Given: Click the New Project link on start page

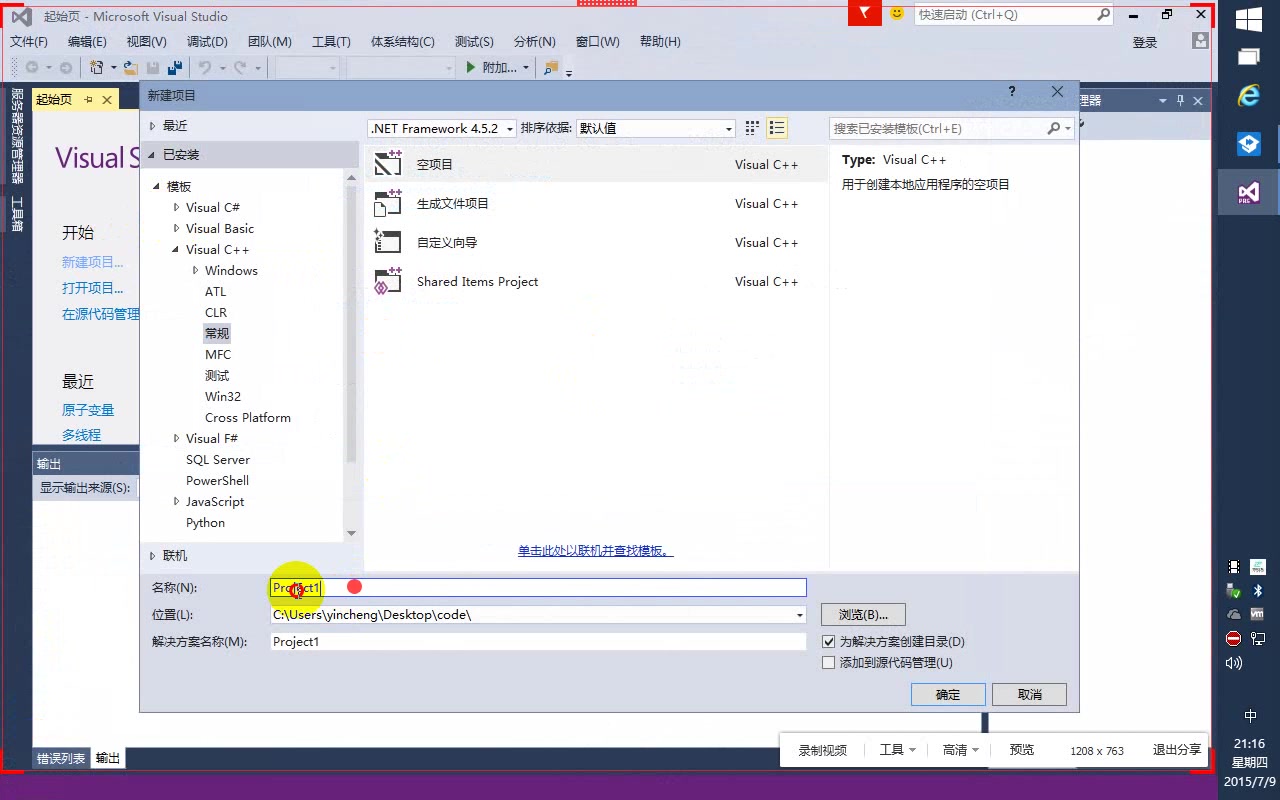Looking at the screenshot, I should [x=92, y=262].
